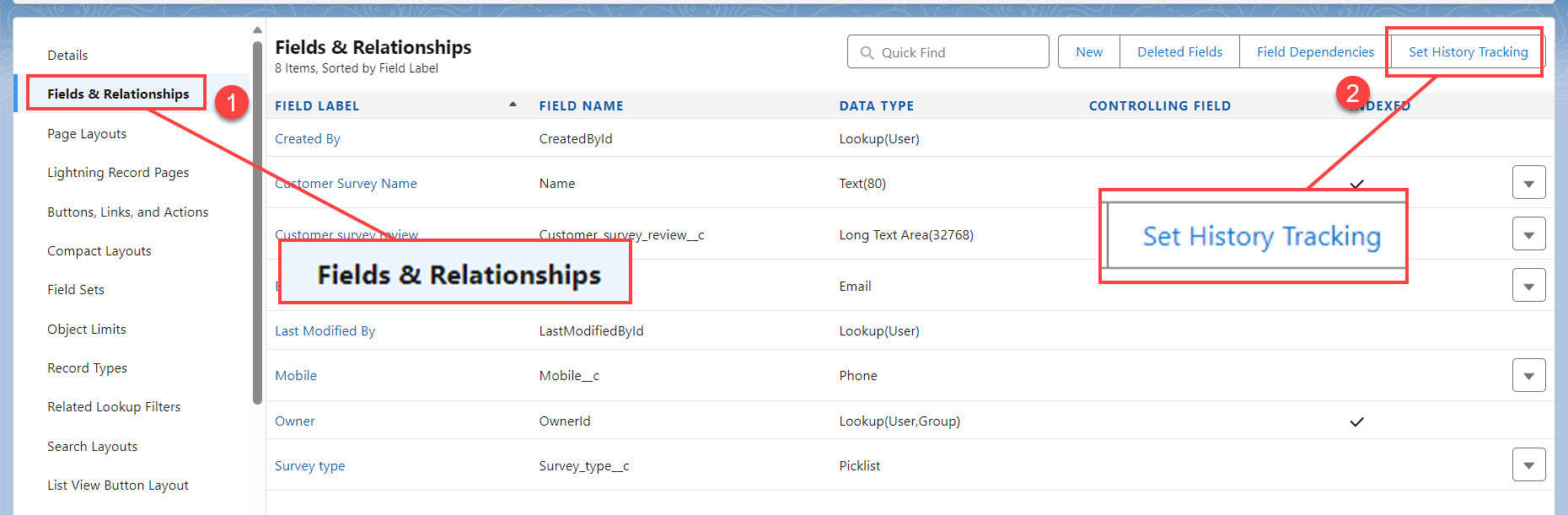Viewport: 1568px width, 515px height.
Task: Open Deleted Fields
Action: [x=1179, y=51]
